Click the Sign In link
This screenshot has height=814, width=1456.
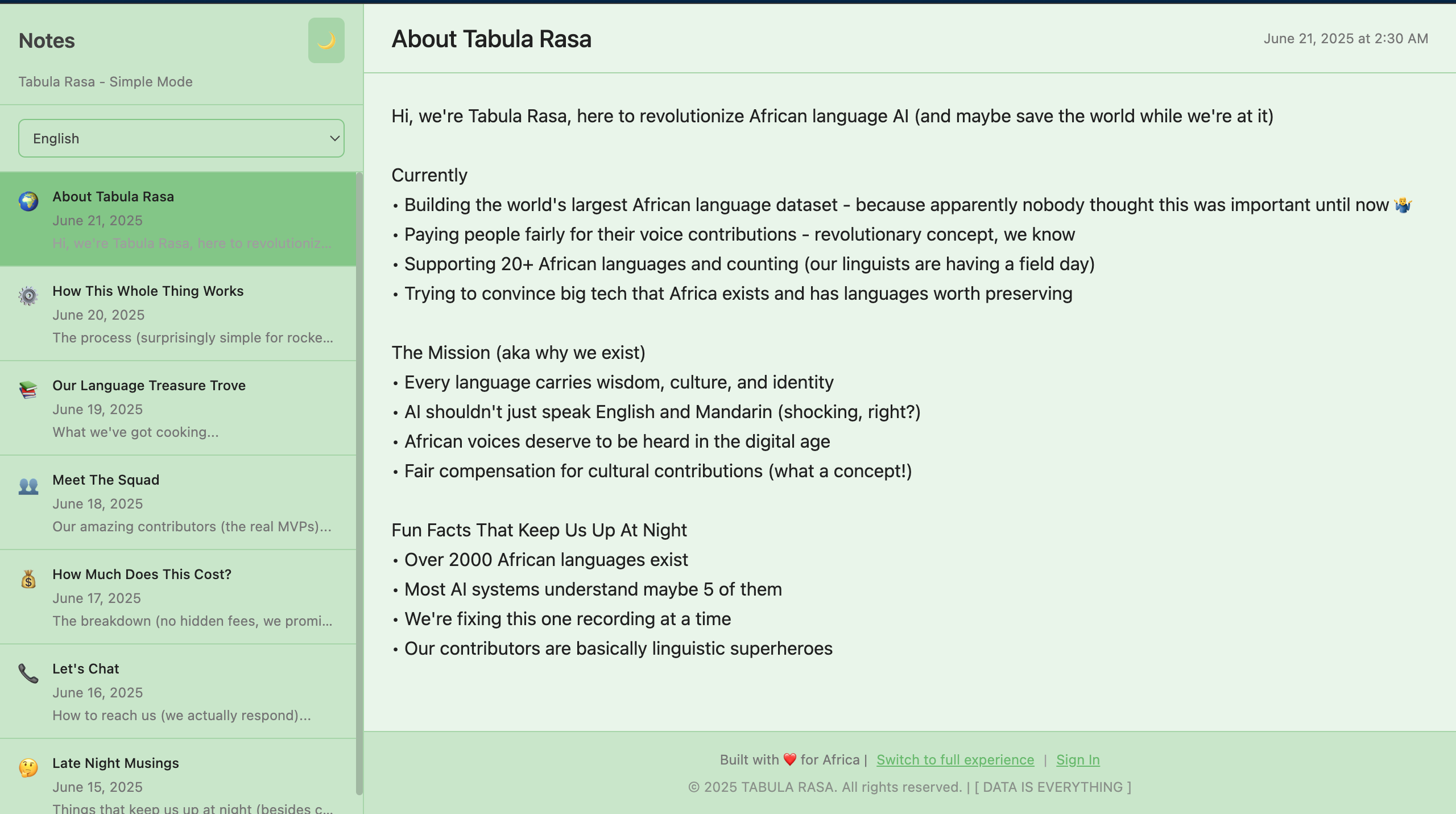(1078, 760)
